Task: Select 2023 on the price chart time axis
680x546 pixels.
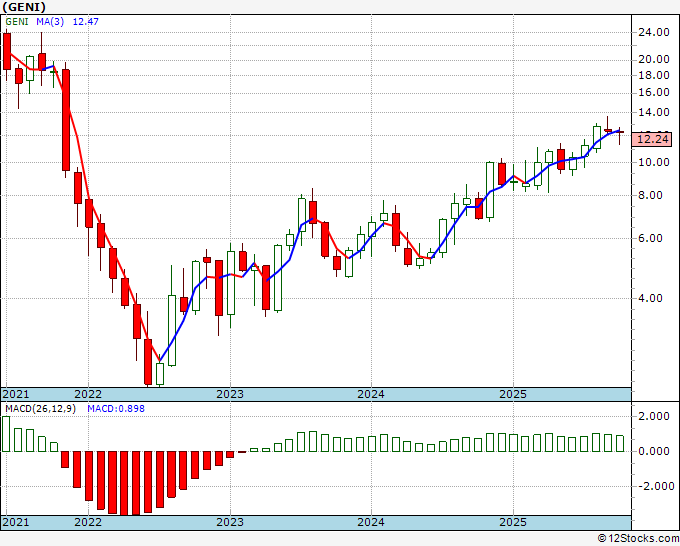Action: pyautogui.click(x=230, y=394)
